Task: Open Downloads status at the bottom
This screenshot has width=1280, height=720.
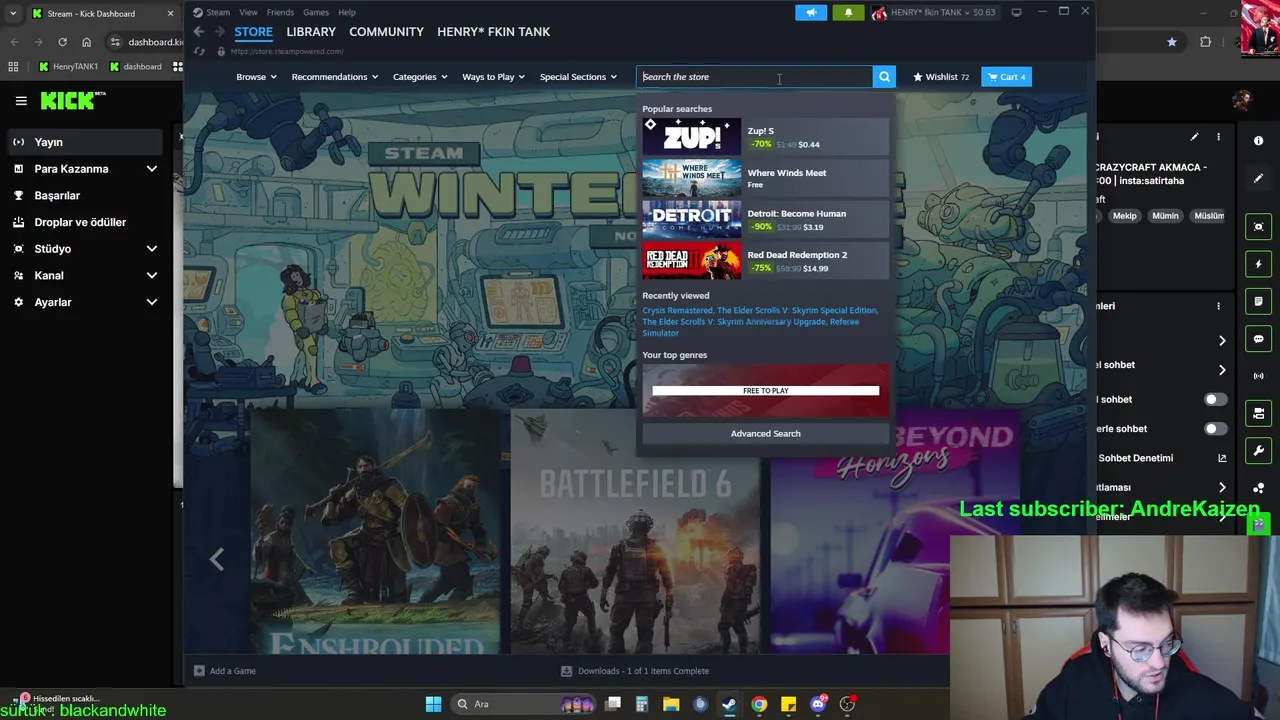Action: point(635,671)
